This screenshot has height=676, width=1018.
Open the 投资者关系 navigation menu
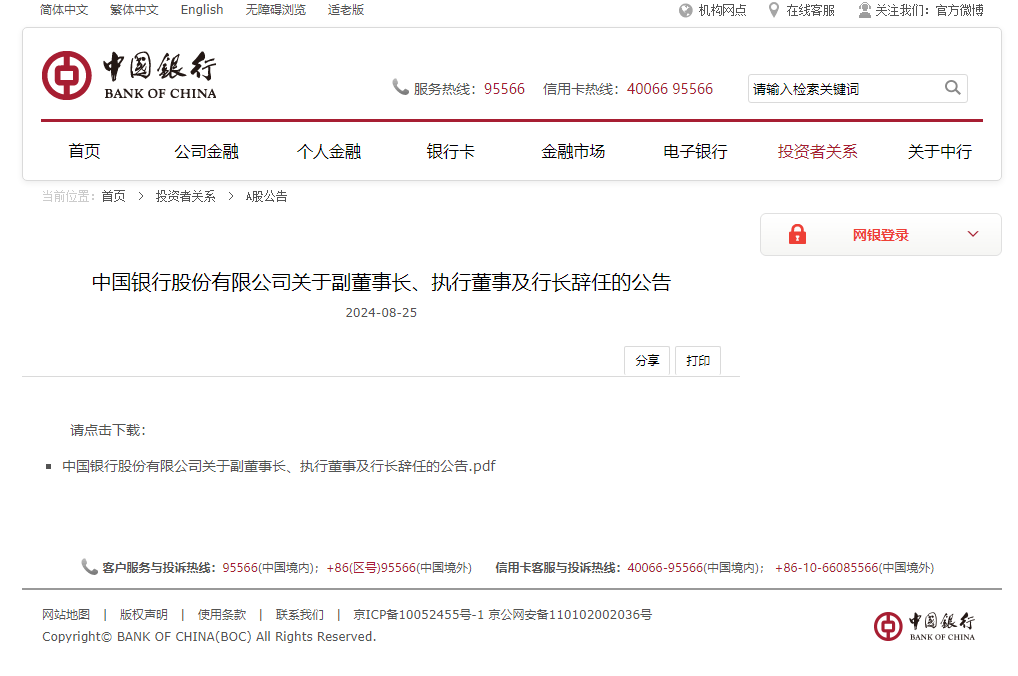coord(817,151)
